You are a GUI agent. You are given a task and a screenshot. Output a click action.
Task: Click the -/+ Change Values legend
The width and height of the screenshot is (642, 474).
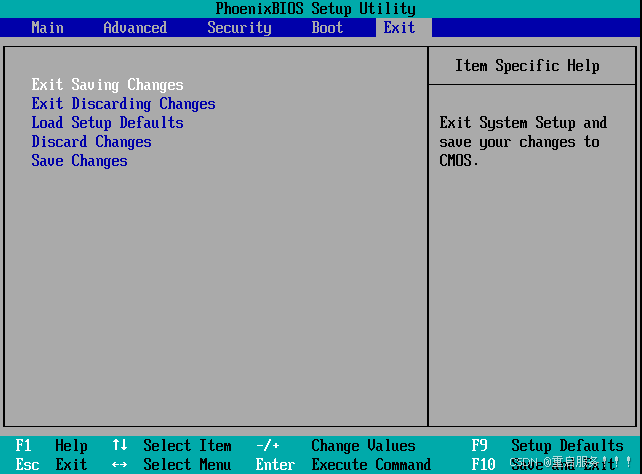coord(335,445)
